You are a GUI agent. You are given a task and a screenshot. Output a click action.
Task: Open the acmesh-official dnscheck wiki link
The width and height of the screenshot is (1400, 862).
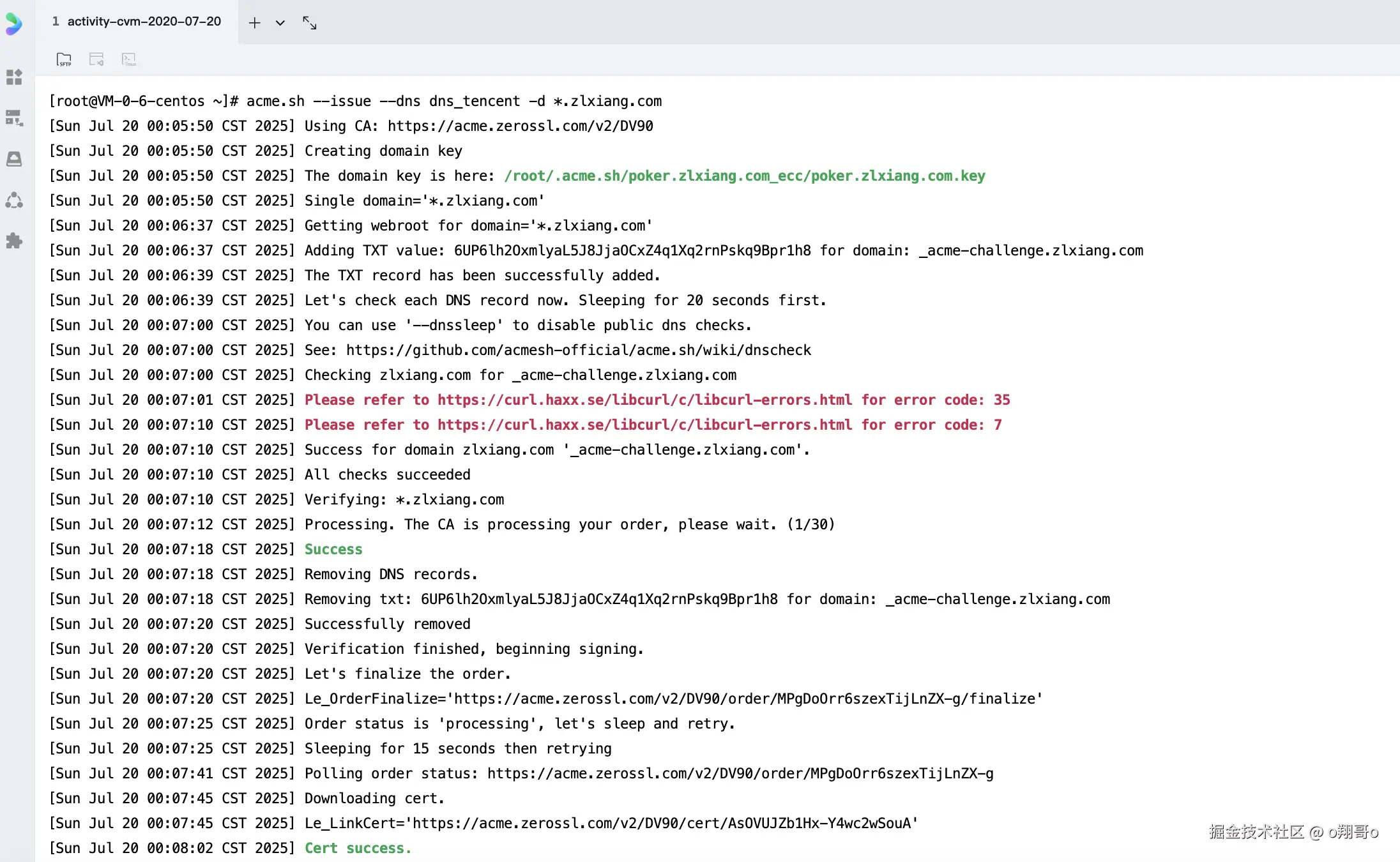pyautogui.click(x=578, y=350)
